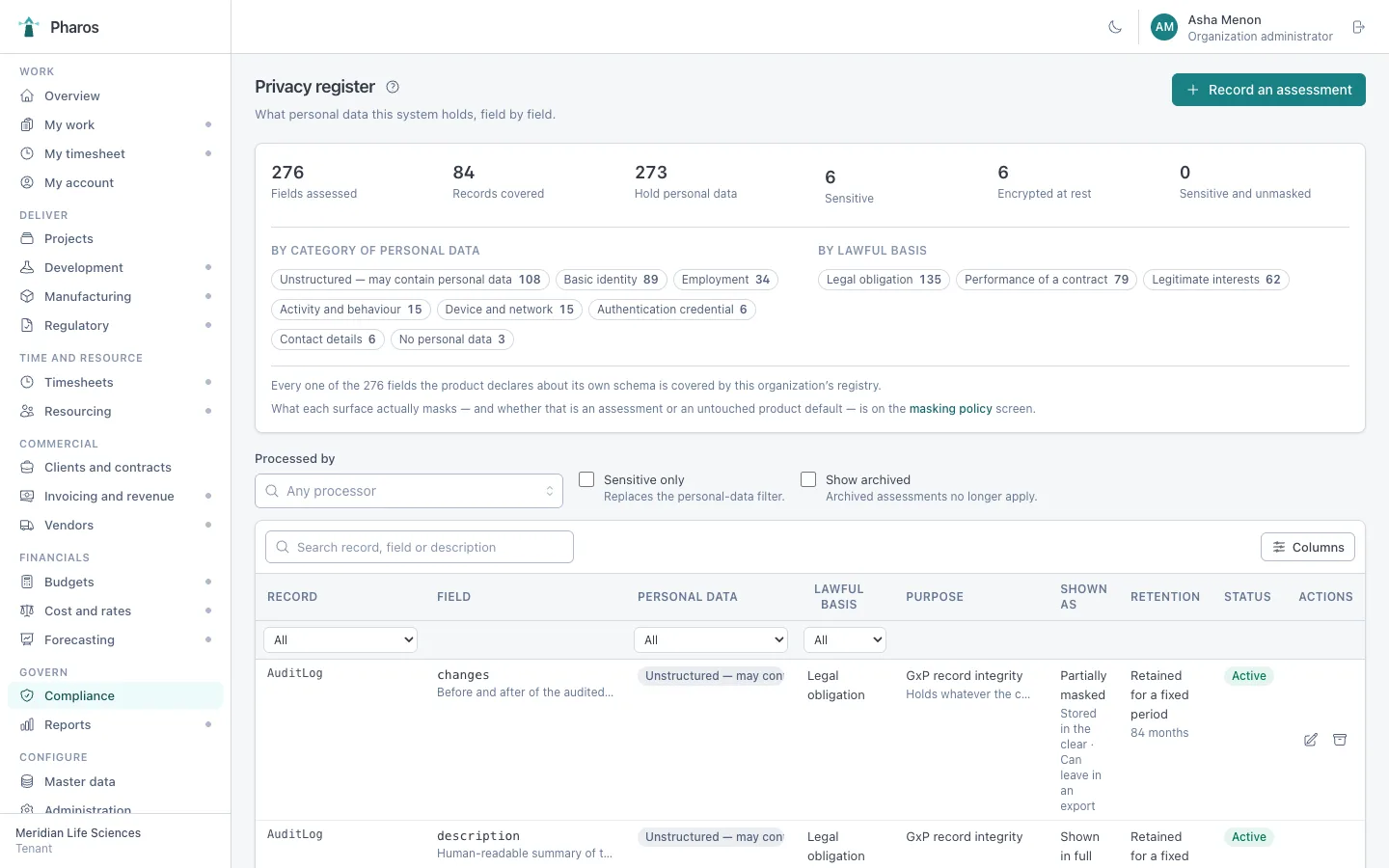This screenshot has width=1389, height=868.
Task: Click the Forecasting chart icon
Action: (x=27, y=639)
